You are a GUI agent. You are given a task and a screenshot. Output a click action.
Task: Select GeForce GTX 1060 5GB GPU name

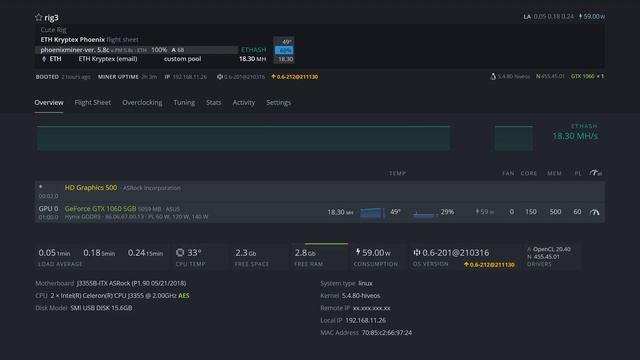point(100,209)
